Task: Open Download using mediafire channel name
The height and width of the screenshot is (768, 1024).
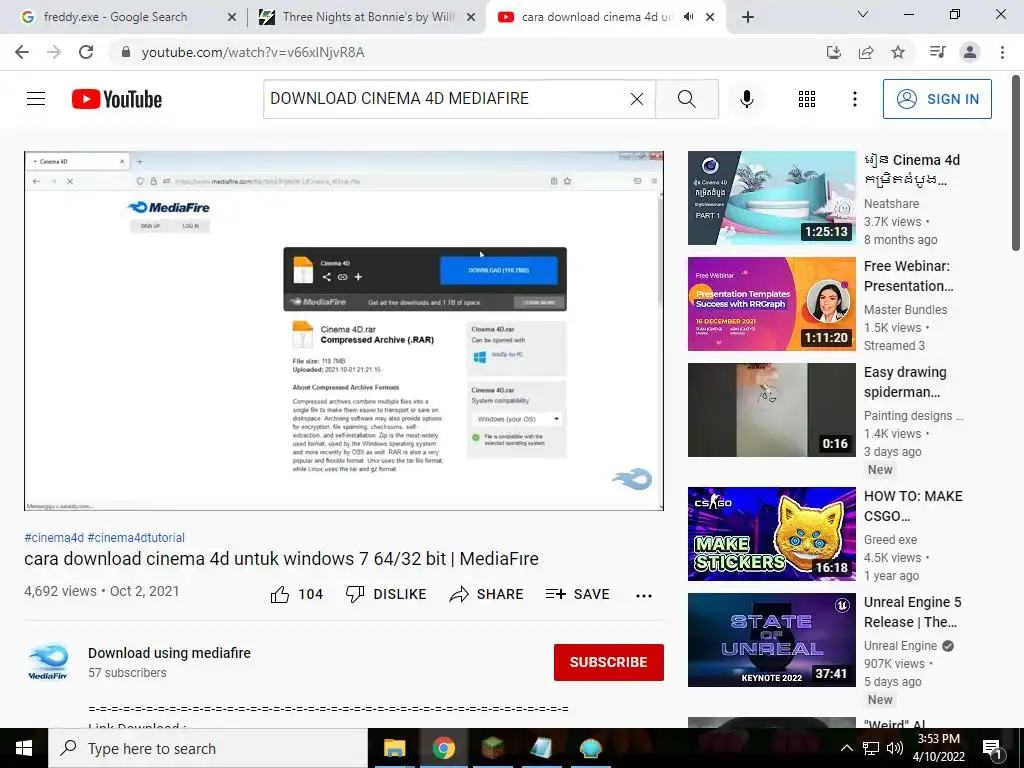Action: tap(169, 653)
